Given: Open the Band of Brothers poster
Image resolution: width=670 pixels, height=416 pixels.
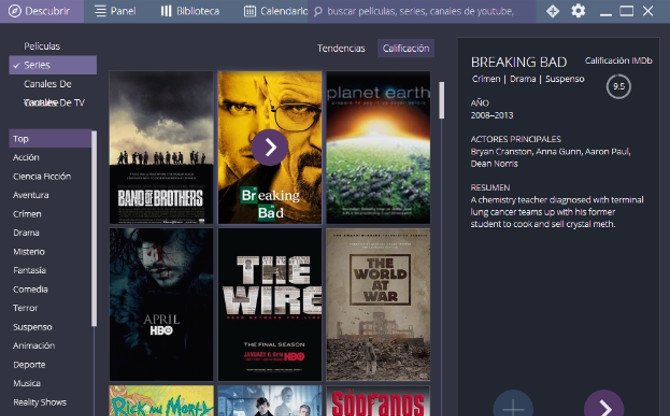Looking at the screenshot, I should [161, 147].
